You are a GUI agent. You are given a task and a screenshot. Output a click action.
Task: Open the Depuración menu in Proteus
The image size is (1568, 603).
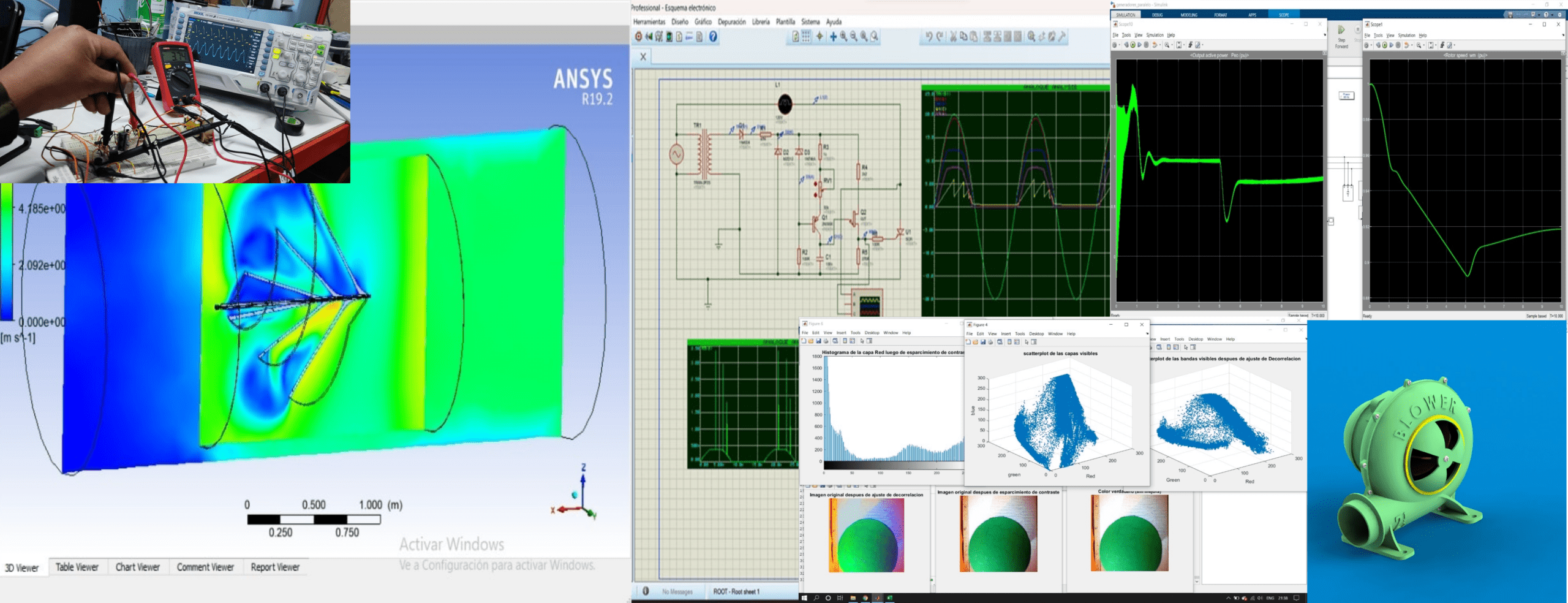tap(731, 22)
